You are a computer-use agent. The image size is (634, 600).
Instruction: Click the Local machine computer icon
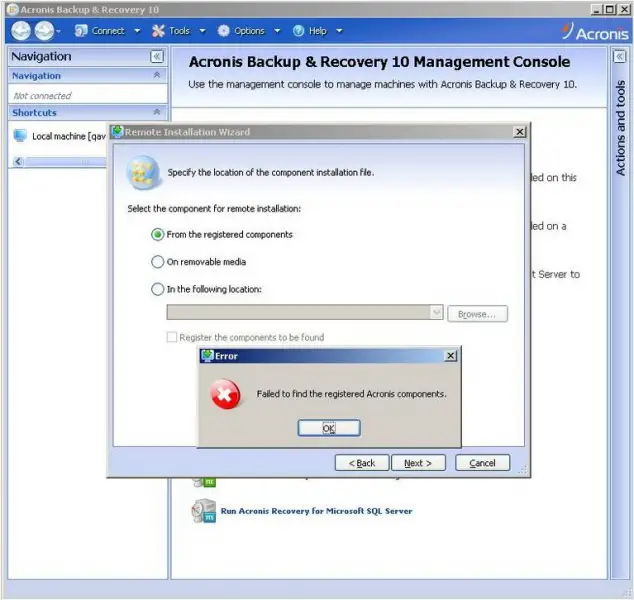pyautogui.click(x=20, y=136)
